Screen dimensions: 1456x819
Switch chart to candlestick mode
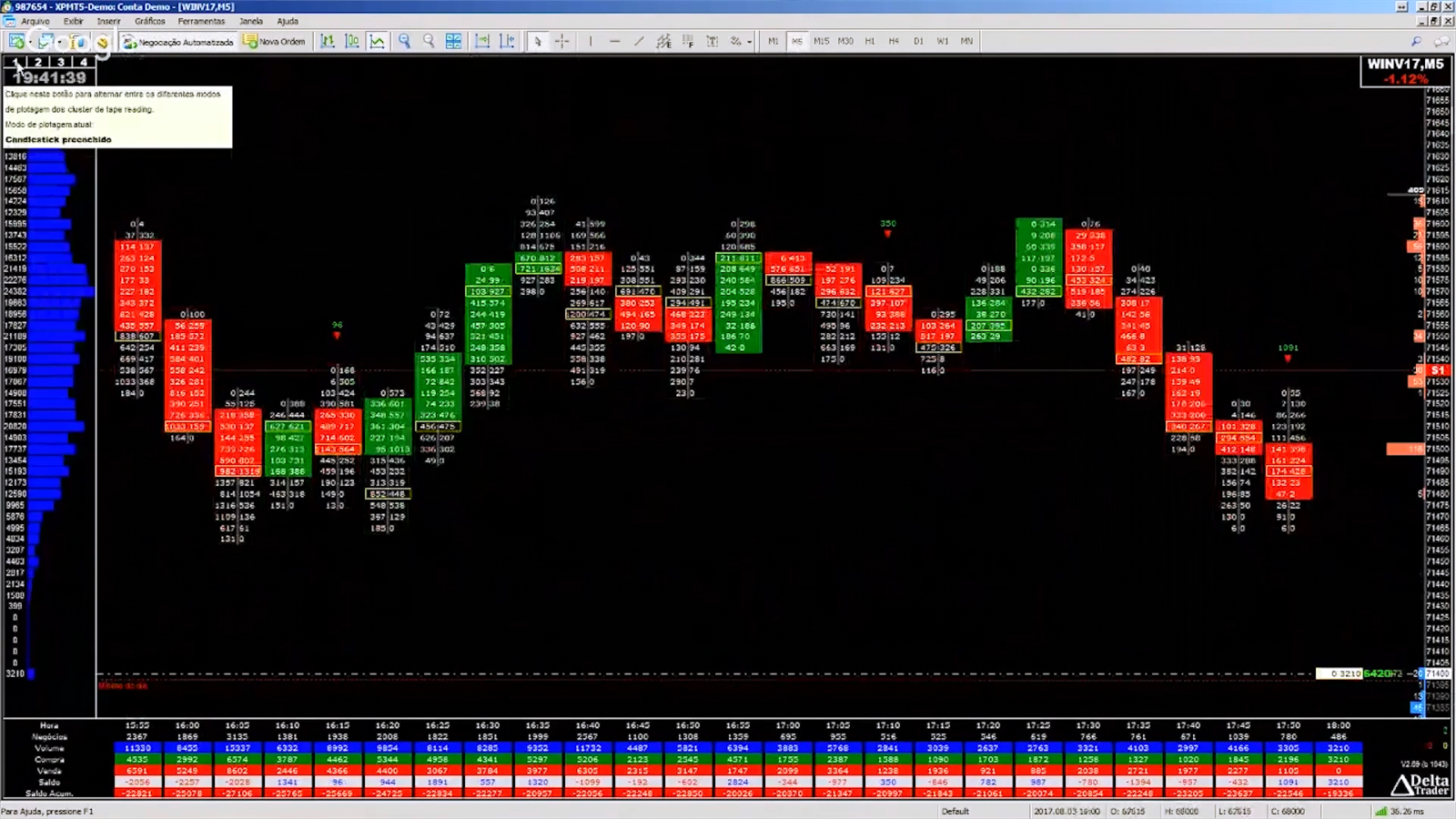tap(352, 42)
